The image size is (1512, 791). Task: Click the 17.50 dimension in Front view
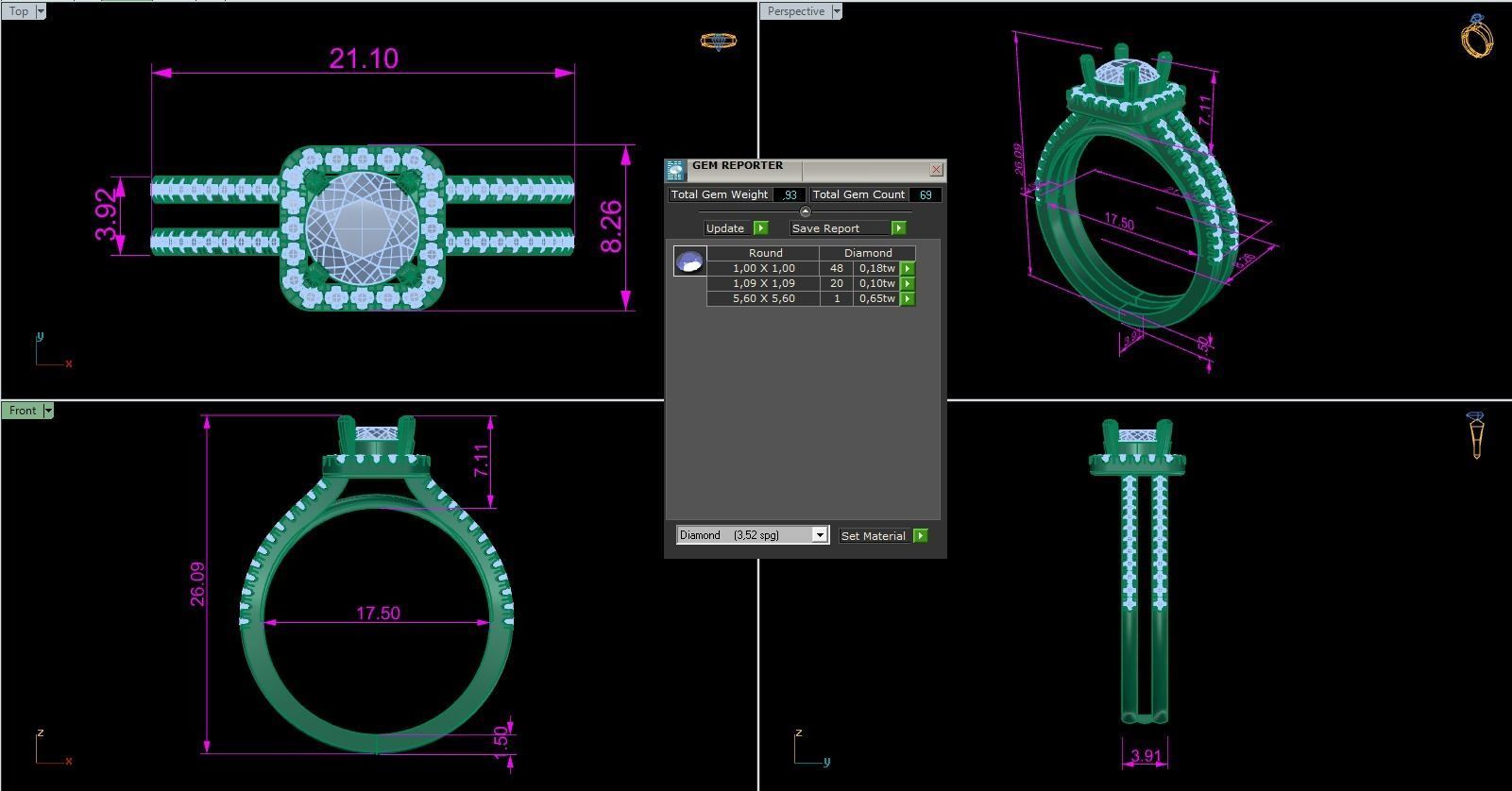pyautogui.click(x=378, y=614)
